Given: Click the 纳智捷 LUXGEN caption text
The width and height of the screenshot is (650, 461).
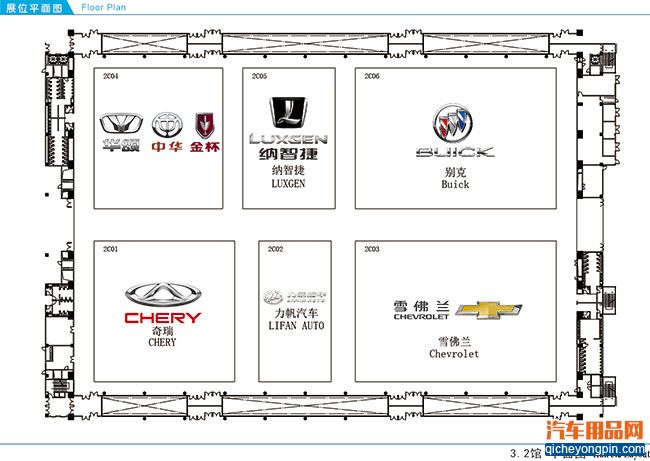Looking at the screenshot, I should pyautogui.click(x=289, y=177).
